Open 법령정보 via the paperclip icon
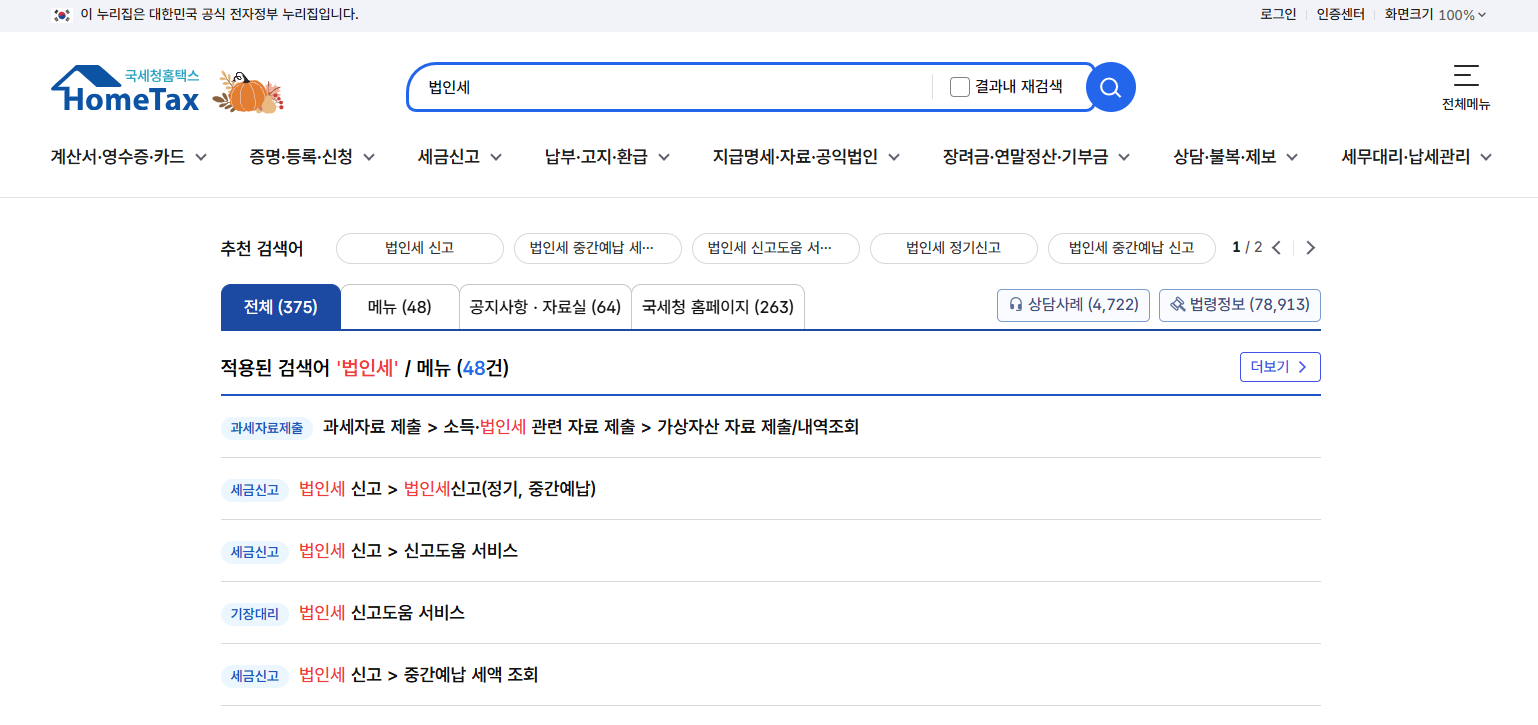The image size is (1538, 725). pyautogui.click(x=1239, y=305)
